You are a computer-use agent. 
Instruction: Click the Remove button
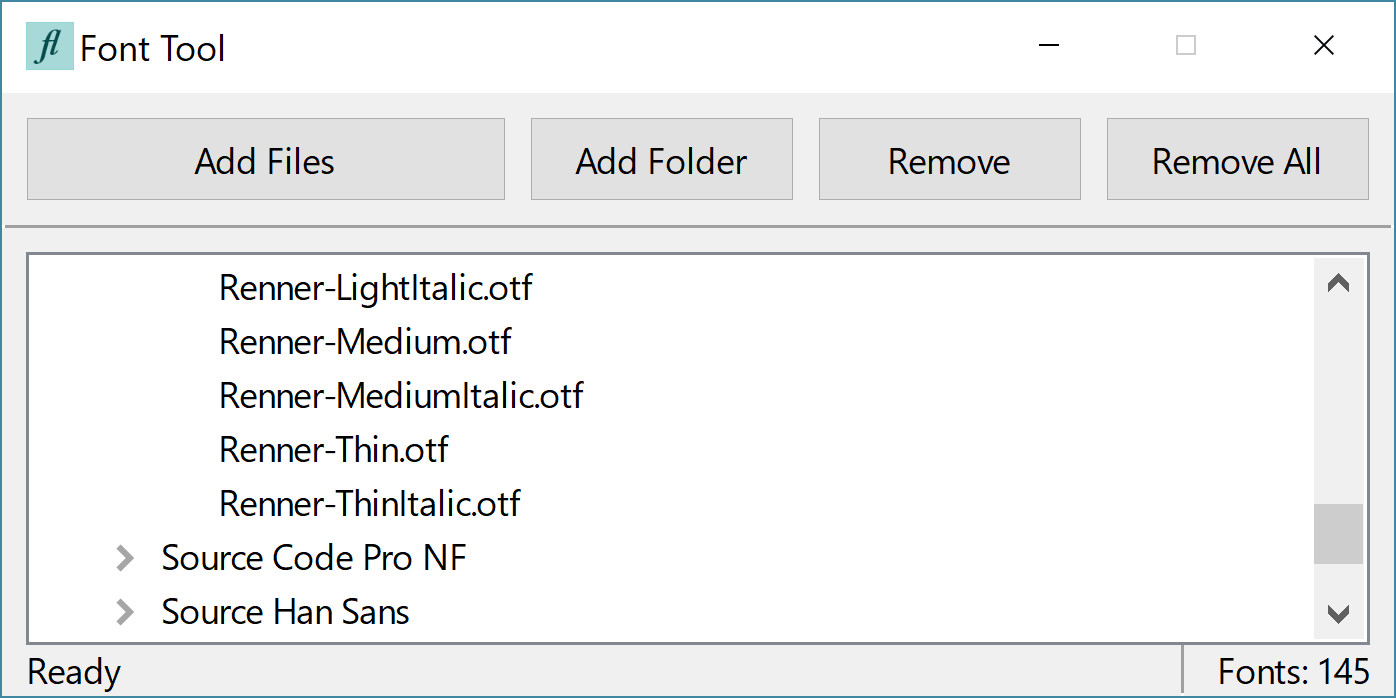coord(950,159)
